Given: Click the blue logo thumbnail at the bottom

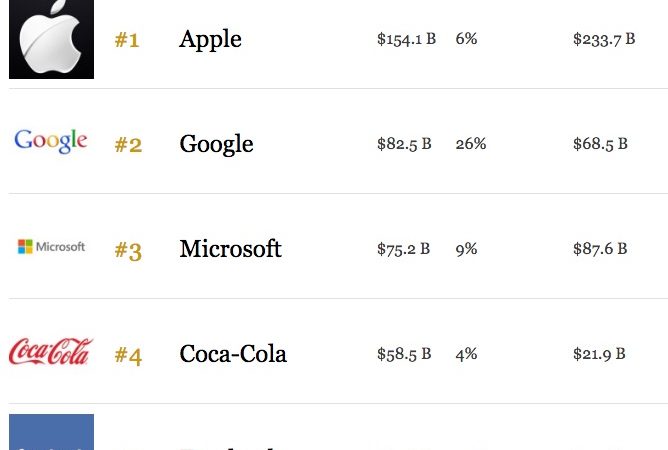Looking at the screenshot, I should click(51, 432).
